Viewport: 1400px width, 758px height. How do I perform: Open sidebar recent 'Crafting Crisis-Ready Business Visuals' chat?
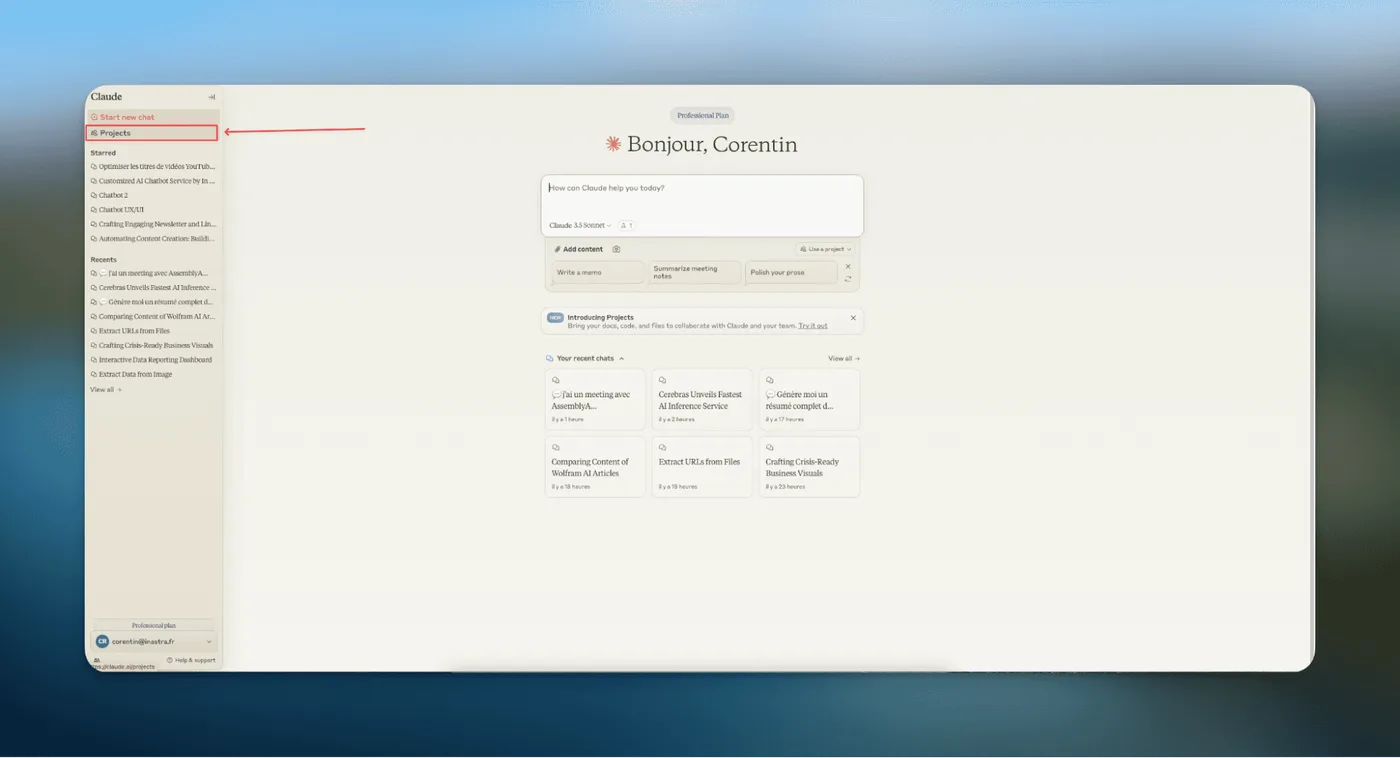tap(152, 345)
